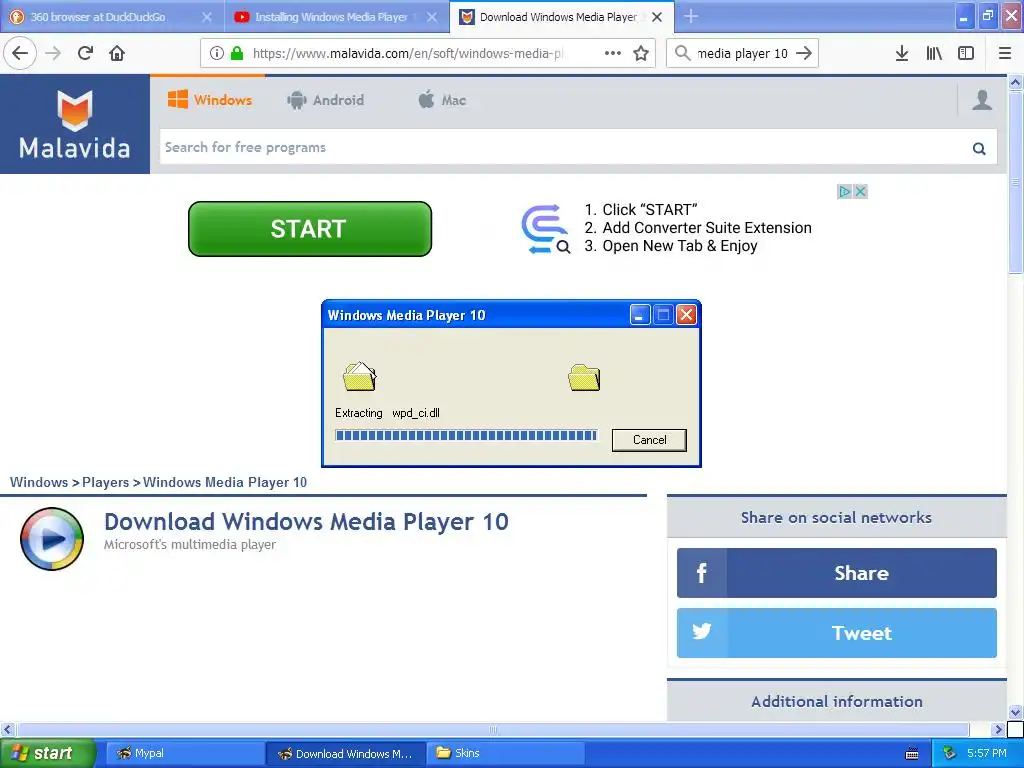The width and height of the screenshot is (1024, 768).
Task: Close the 360 browser tab
Action: click(206, 17)
